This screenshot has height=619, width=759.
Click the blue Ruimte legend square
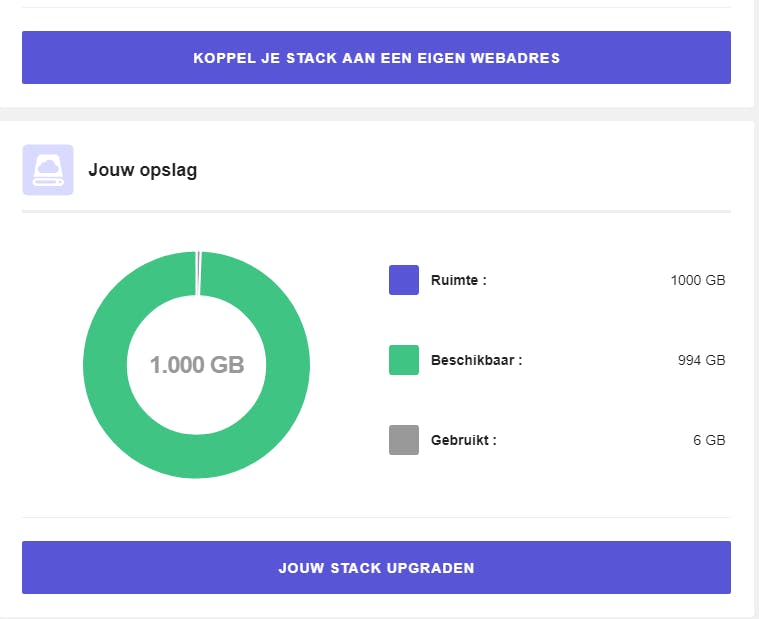click(x=403, y=280)
